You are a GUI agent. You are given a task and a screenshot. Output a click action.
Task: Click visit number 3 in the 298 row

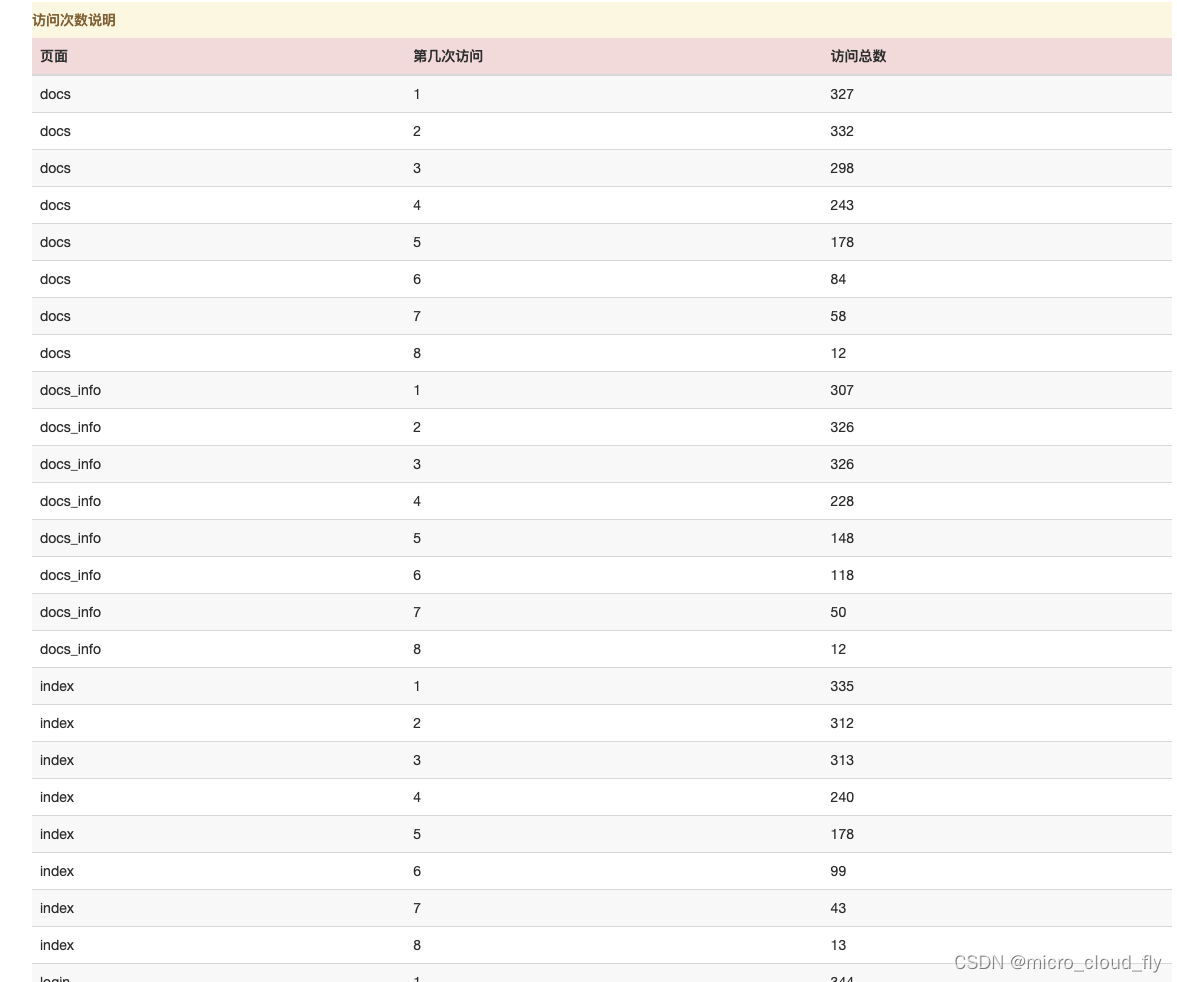pos(417,168)
